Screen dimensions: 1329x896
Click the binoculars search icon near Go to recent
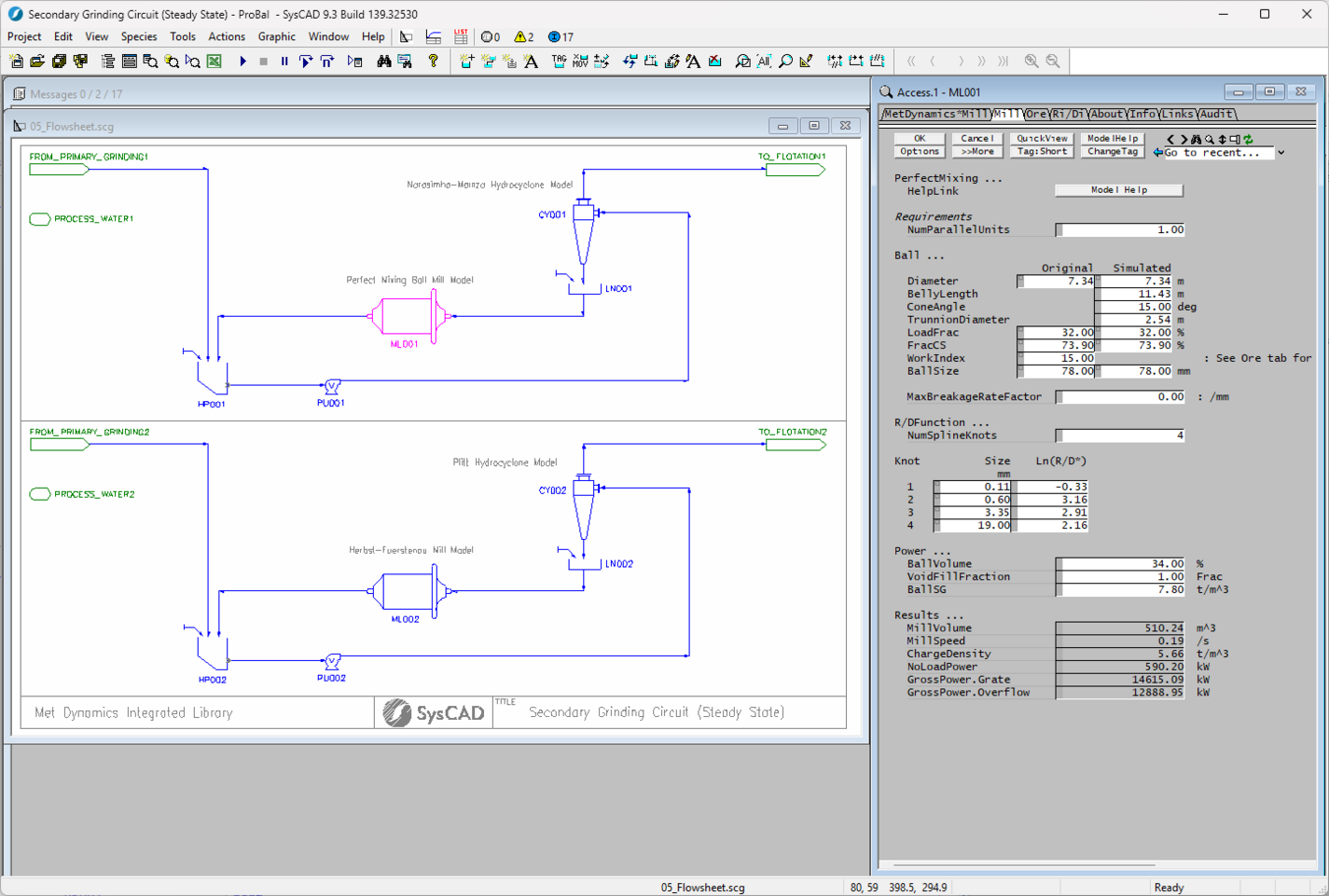click(1197, 139)
